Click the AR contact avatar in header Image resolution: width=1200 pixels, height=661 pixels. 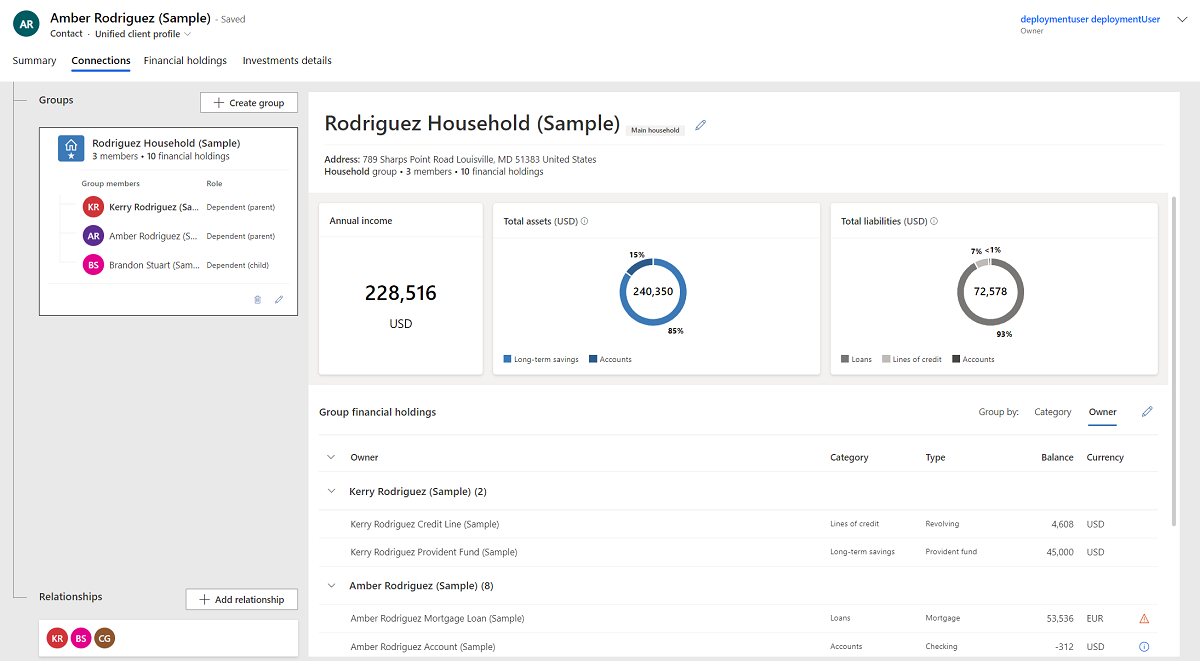(x=26, y=25)
